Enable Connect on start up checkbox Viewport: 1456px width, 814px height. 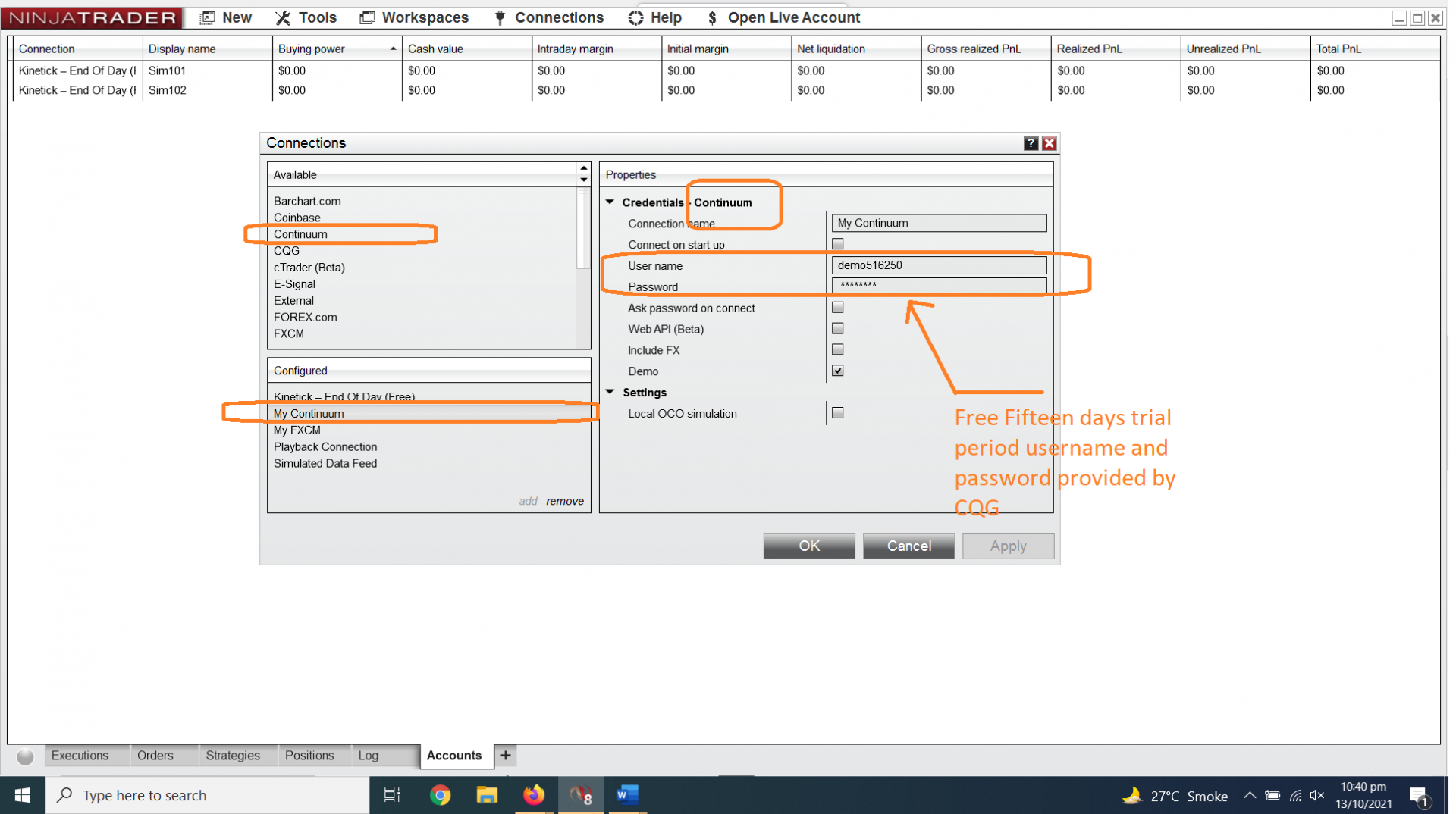point(838,244)
